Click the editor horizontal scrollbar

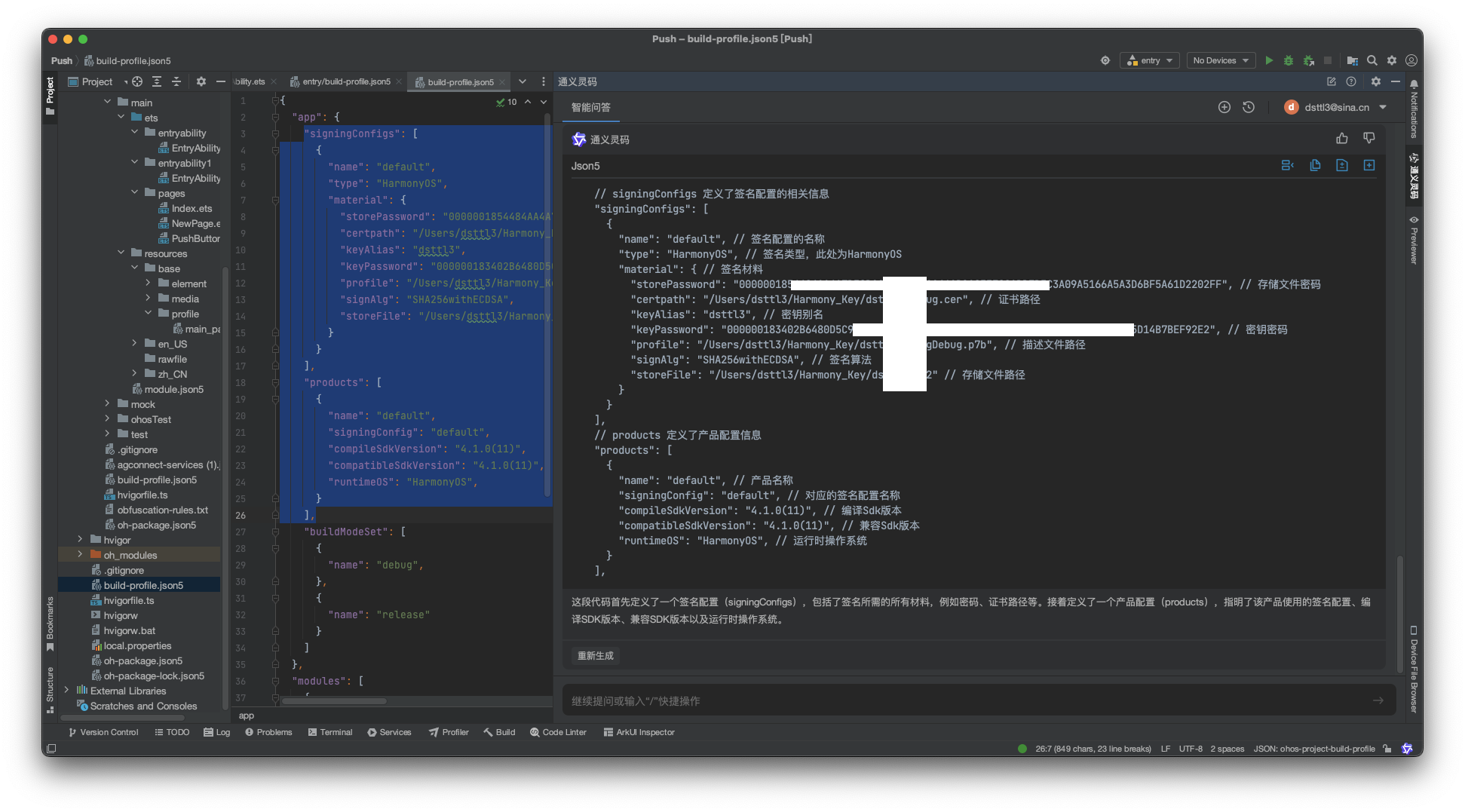tap(333, 701)
